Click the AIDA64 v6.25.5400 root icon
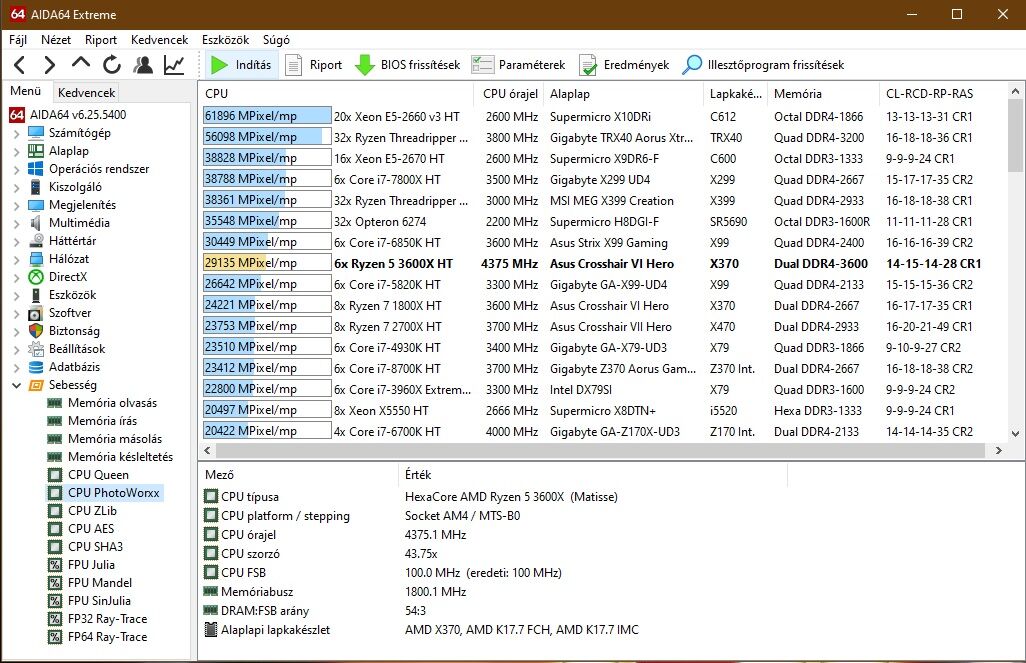Image resolution: width=1026 pixels, height=663 pixels. [x=17, y=115]
